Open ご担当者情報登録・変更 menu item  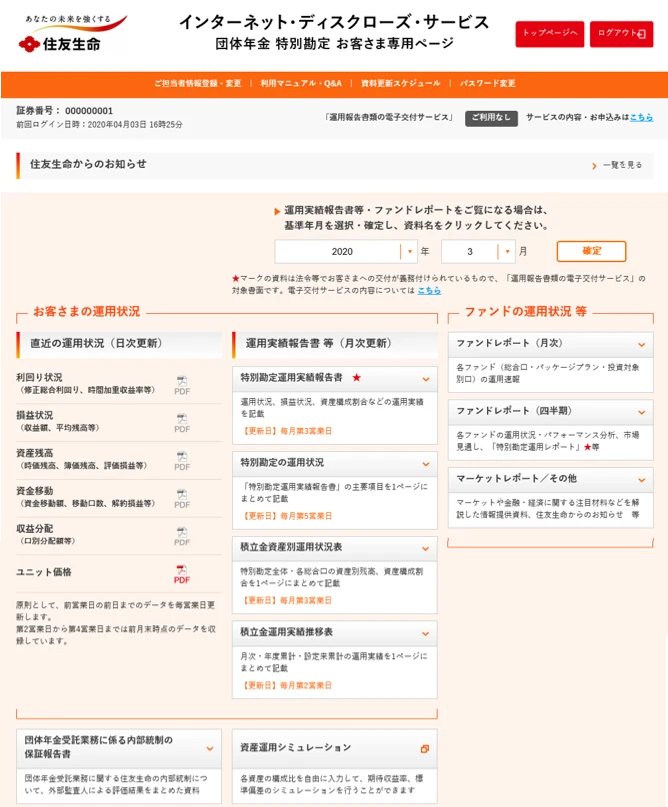pyautogui.click(x=197, y=84)
